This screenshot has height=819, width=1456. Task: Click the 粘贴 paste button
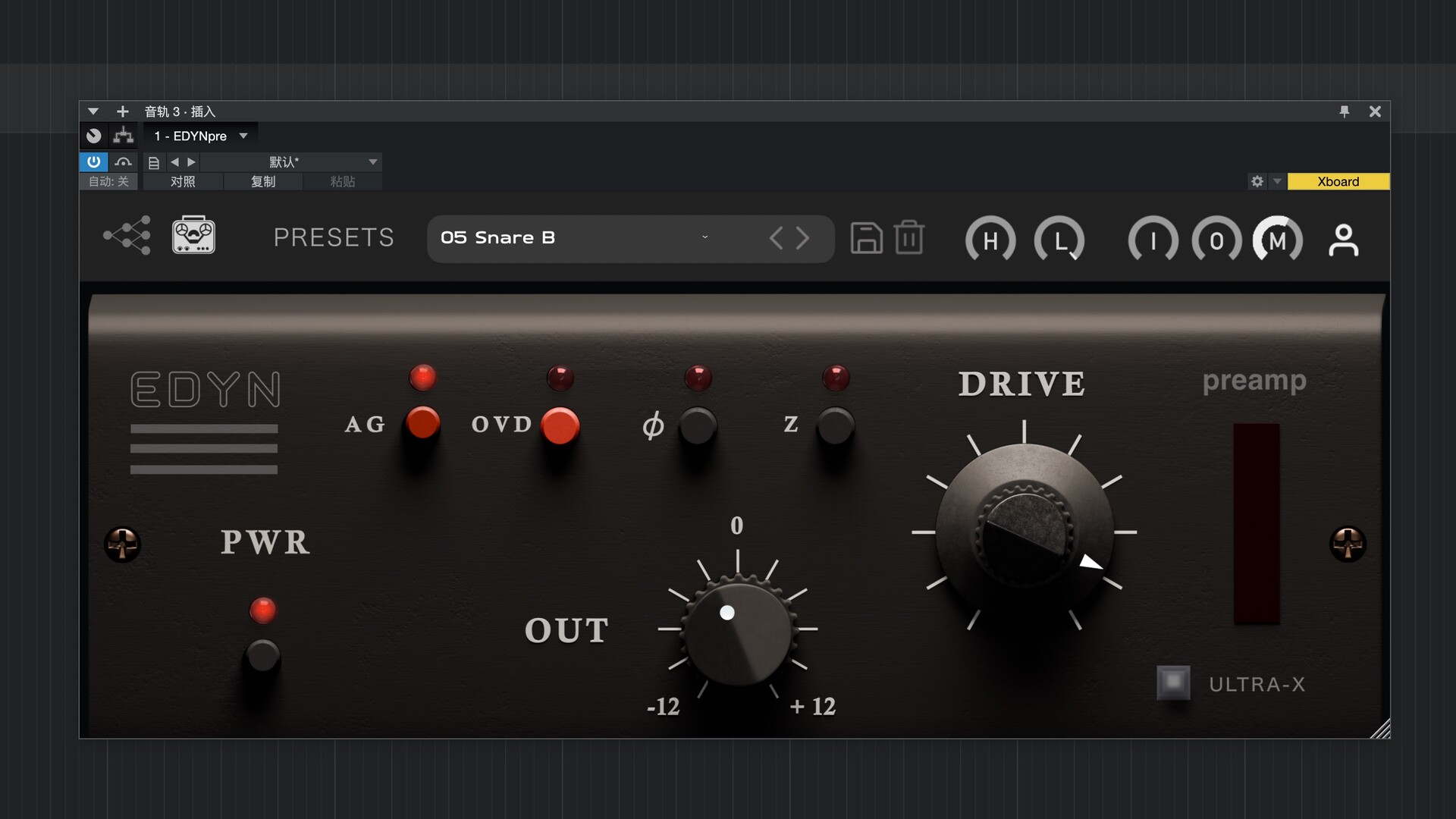click(x=343, y=181)
